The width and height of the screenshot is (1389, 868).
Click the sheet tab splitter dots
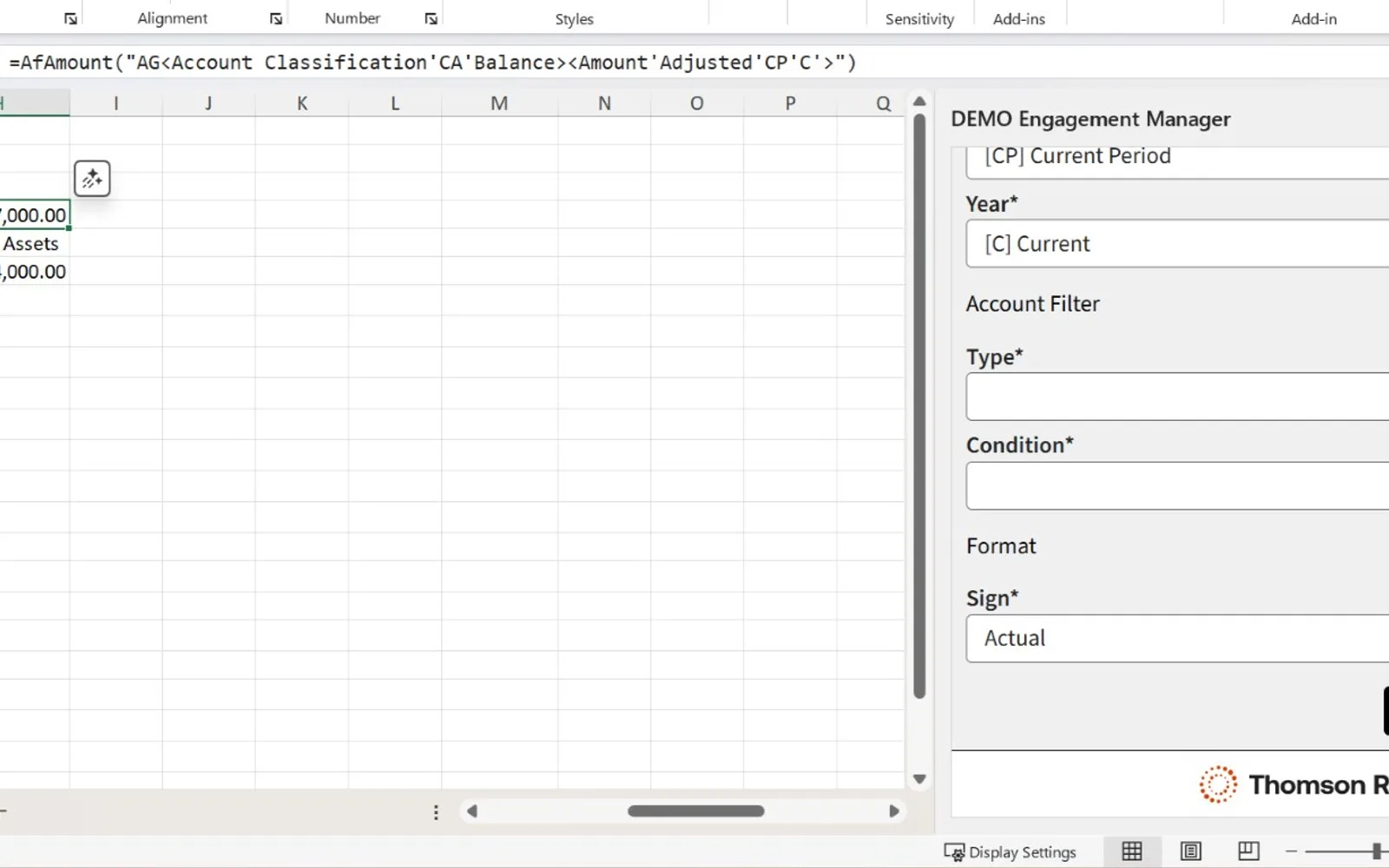pyautogui.click(x=436, y=812)
